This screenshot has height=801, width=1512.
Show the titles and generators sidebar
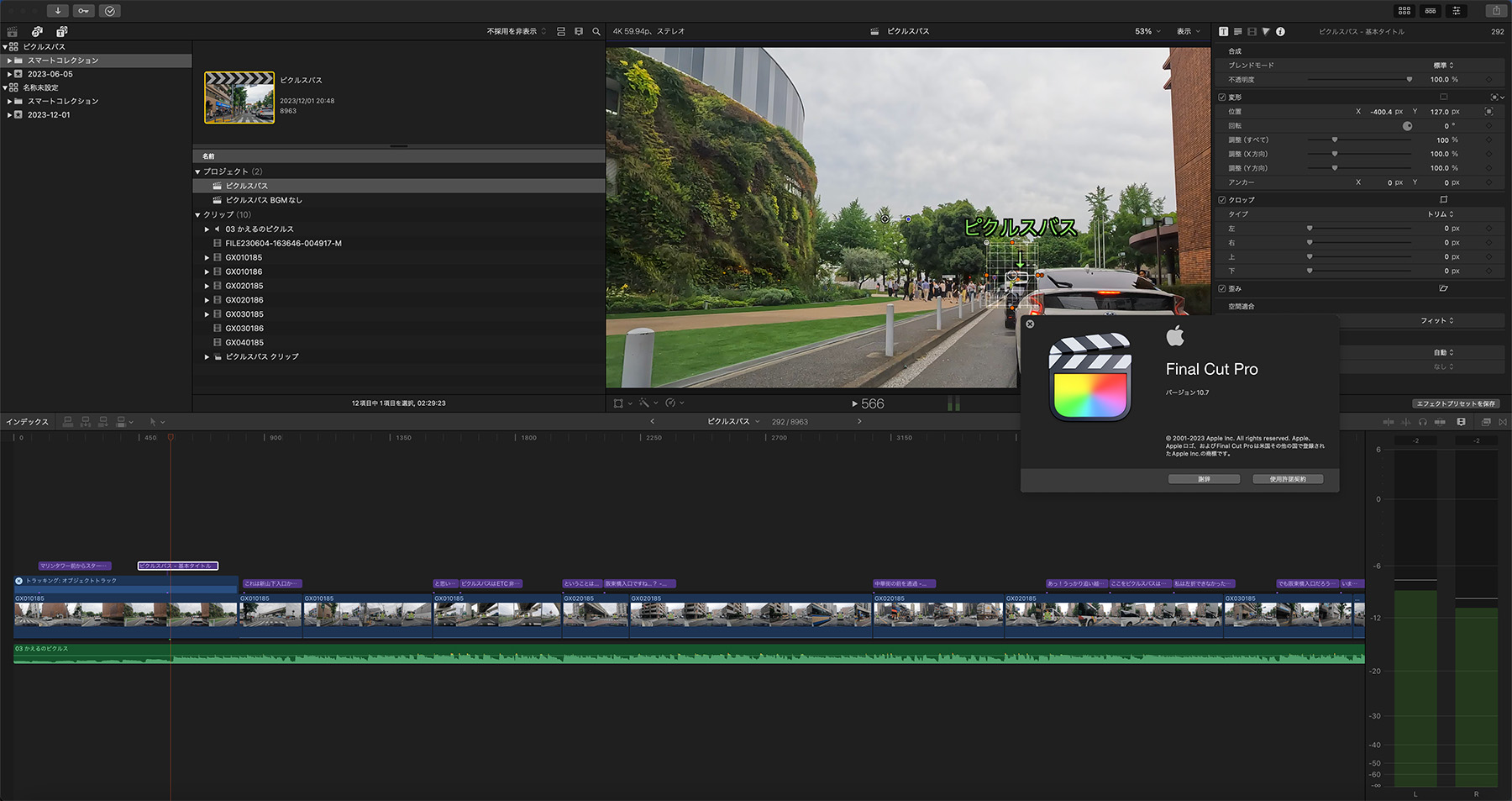pyautogui.click(x=62, y=31)
